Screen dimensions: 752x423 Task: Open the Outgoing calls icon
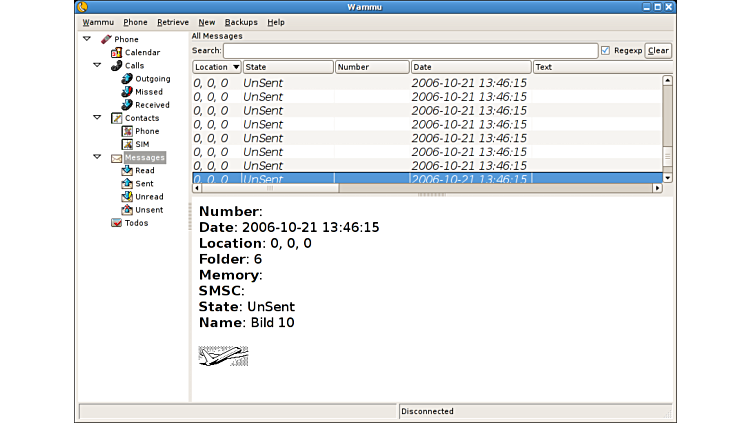(x=127, y=78)
